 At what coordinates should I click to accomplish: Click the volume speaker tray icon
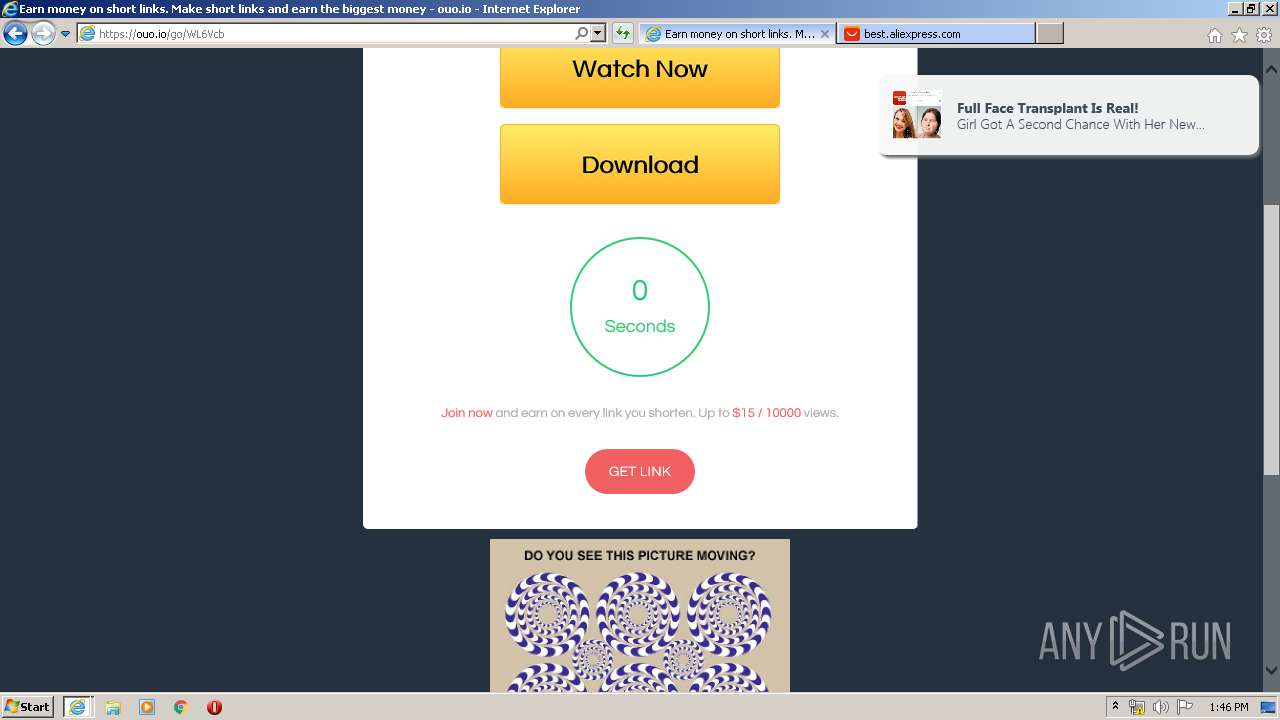[1161, 707]
